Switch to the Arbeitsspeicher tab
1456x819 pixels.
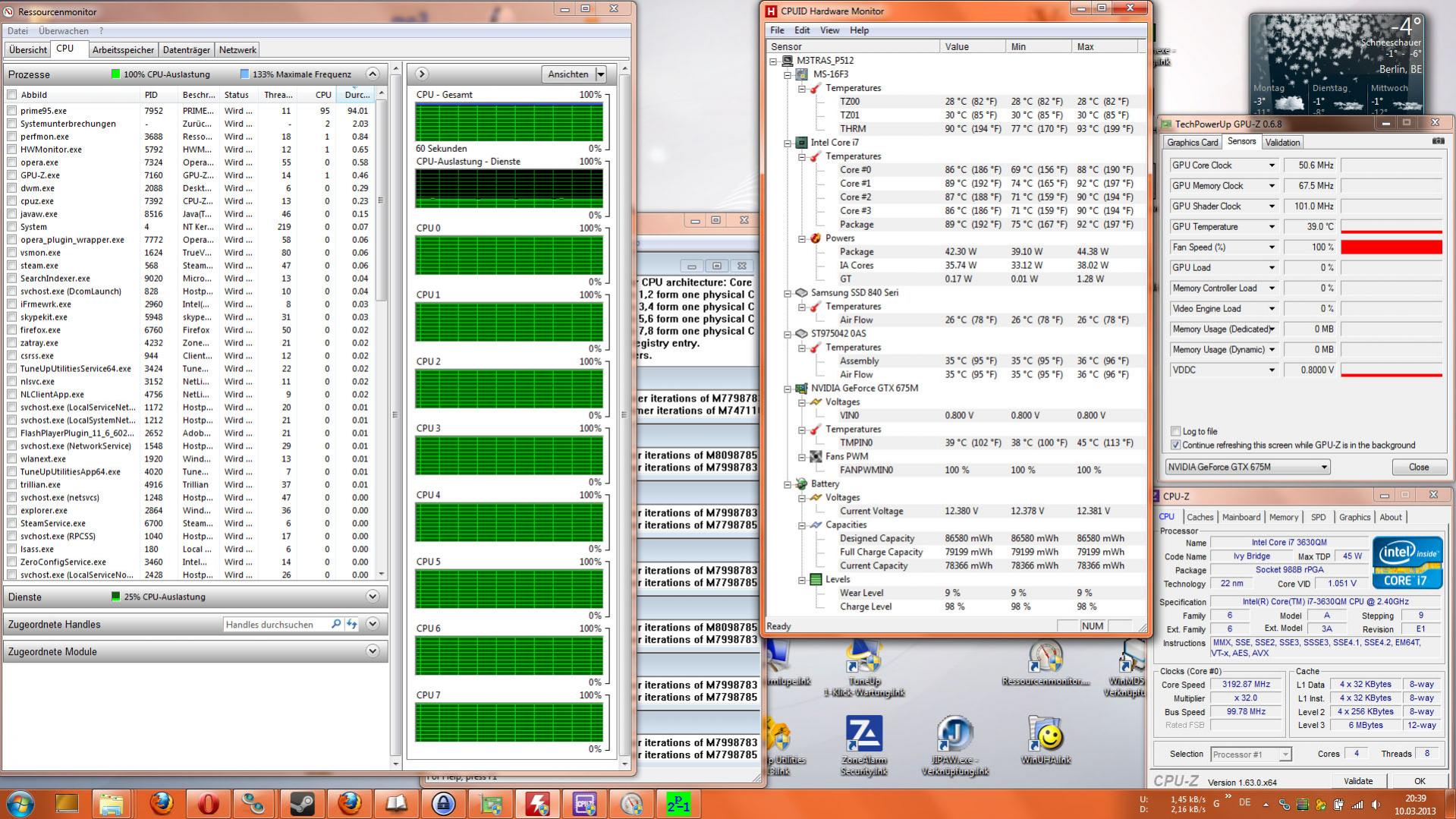(x=123, y=50)
